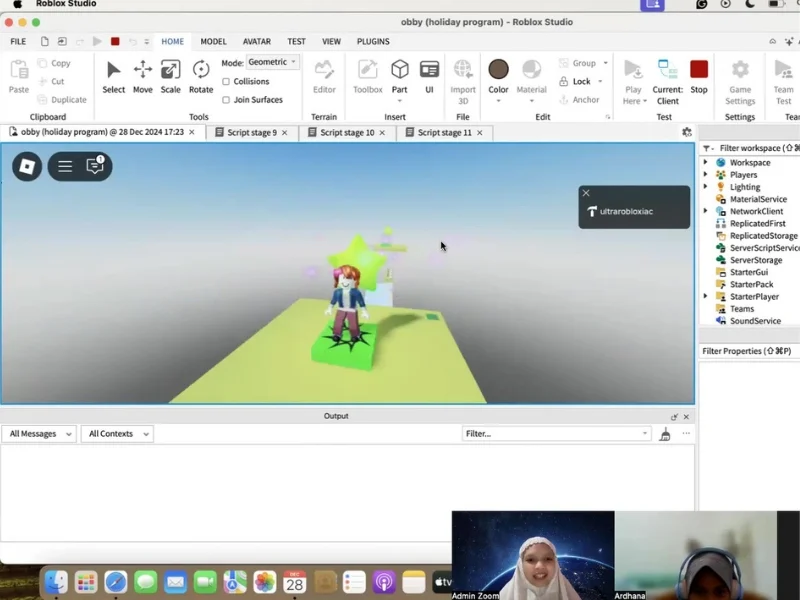Open Photos app in the Dock
This screenshot has height=600, width=800.
click(265, 582)
